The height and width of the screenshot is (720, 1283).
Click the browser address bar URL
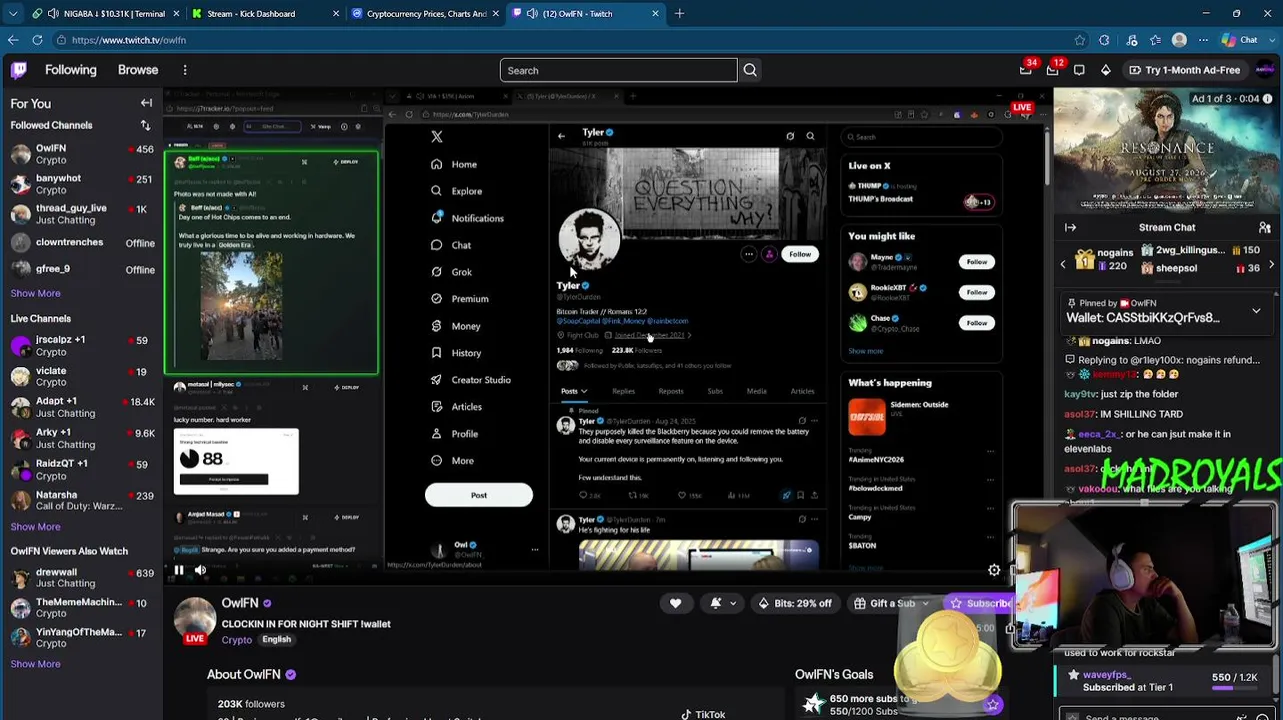[128, 40]
